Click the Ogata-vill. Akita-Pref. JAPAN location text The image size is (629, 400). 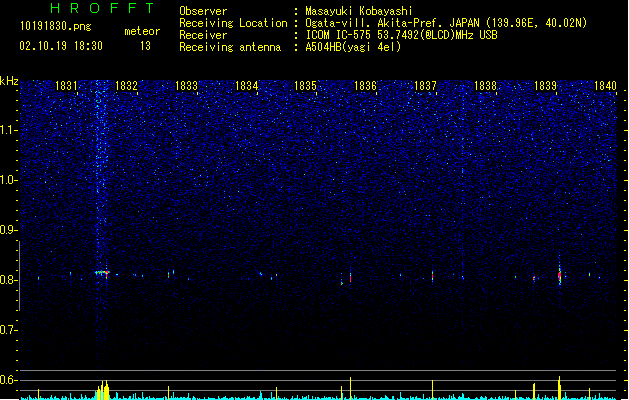coord(446,23)
